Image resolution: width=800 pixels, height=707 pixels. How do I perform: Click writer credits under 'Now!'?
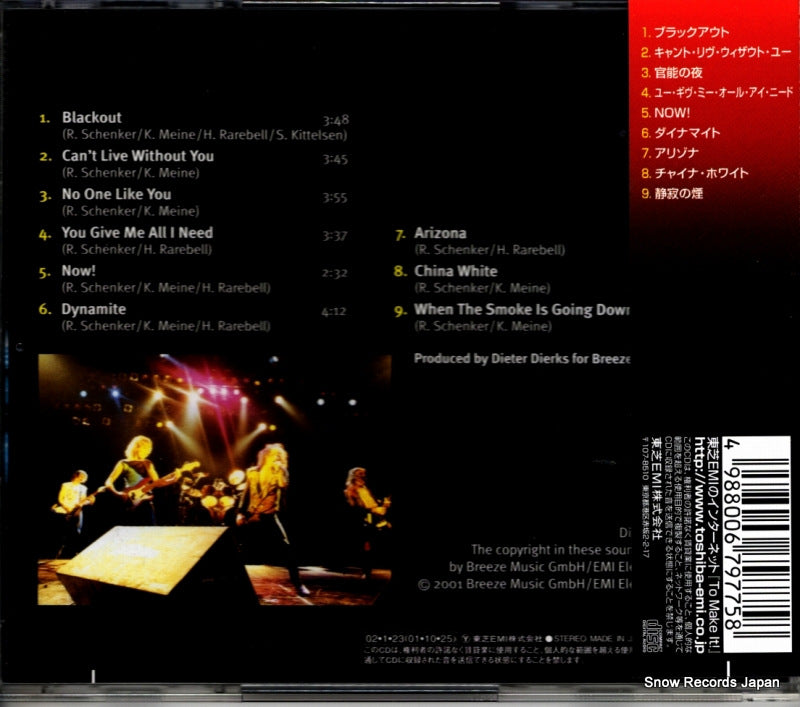pos(166,288)
